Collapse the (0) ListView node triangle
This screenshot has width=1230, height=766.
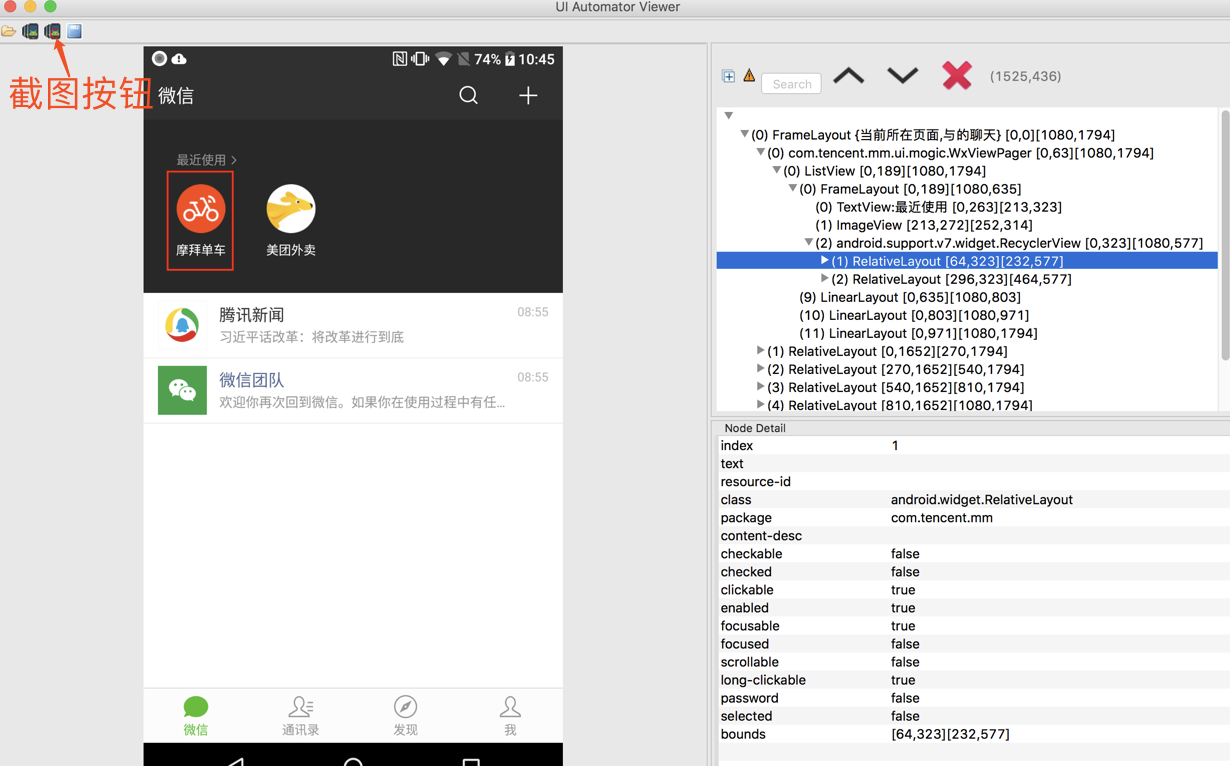(776, 170)
